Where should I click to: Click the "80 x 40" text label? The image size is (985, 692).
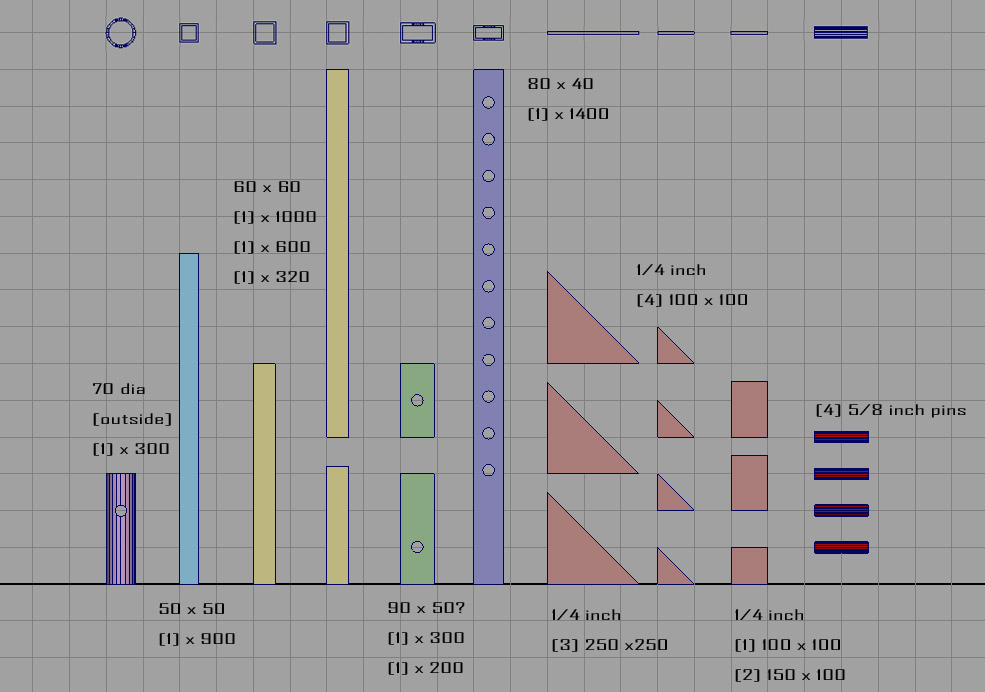(x=560, y=84)
